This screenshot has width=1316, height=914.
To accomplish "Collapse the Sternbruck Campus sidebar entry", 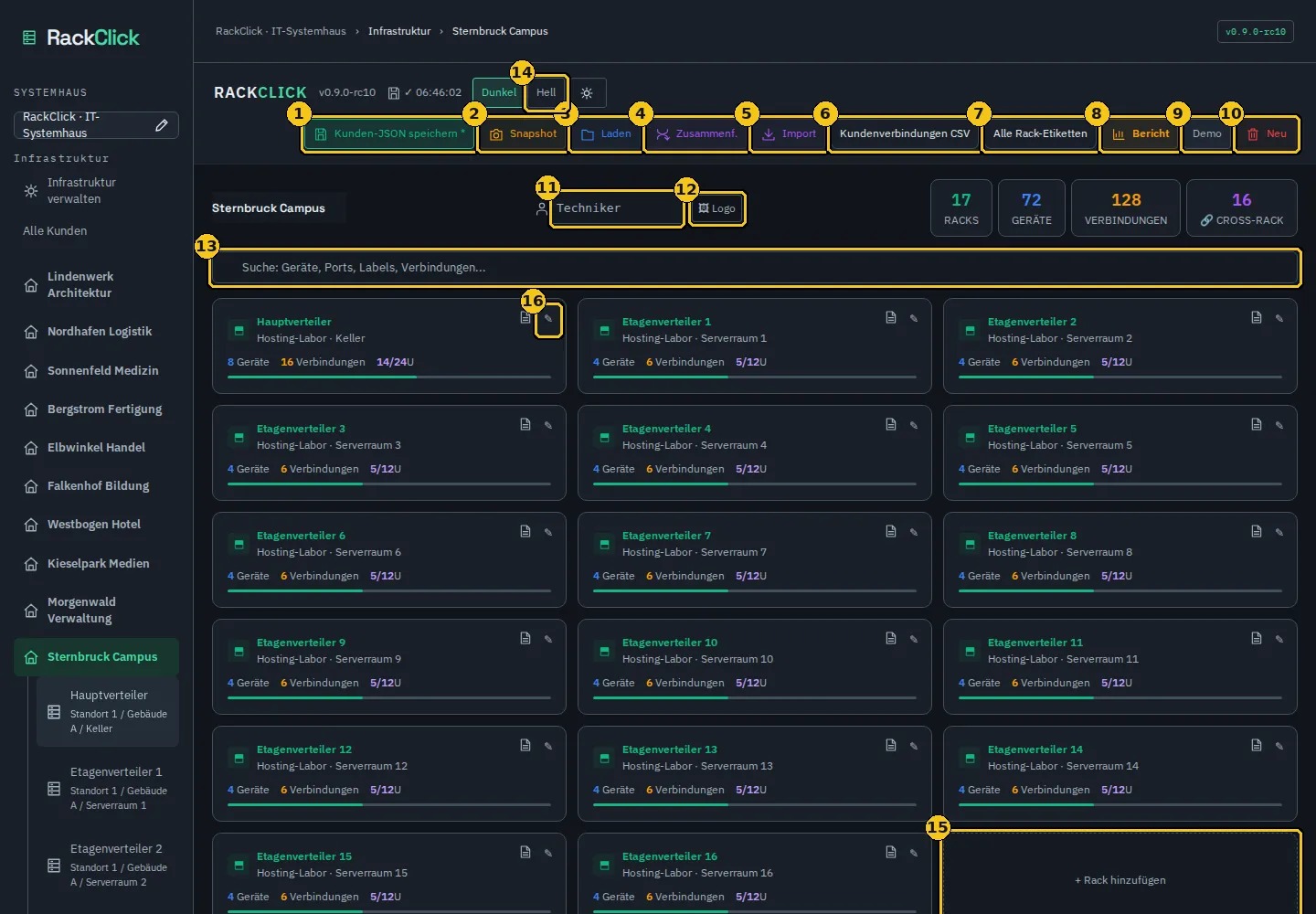I will coord(96,657).
